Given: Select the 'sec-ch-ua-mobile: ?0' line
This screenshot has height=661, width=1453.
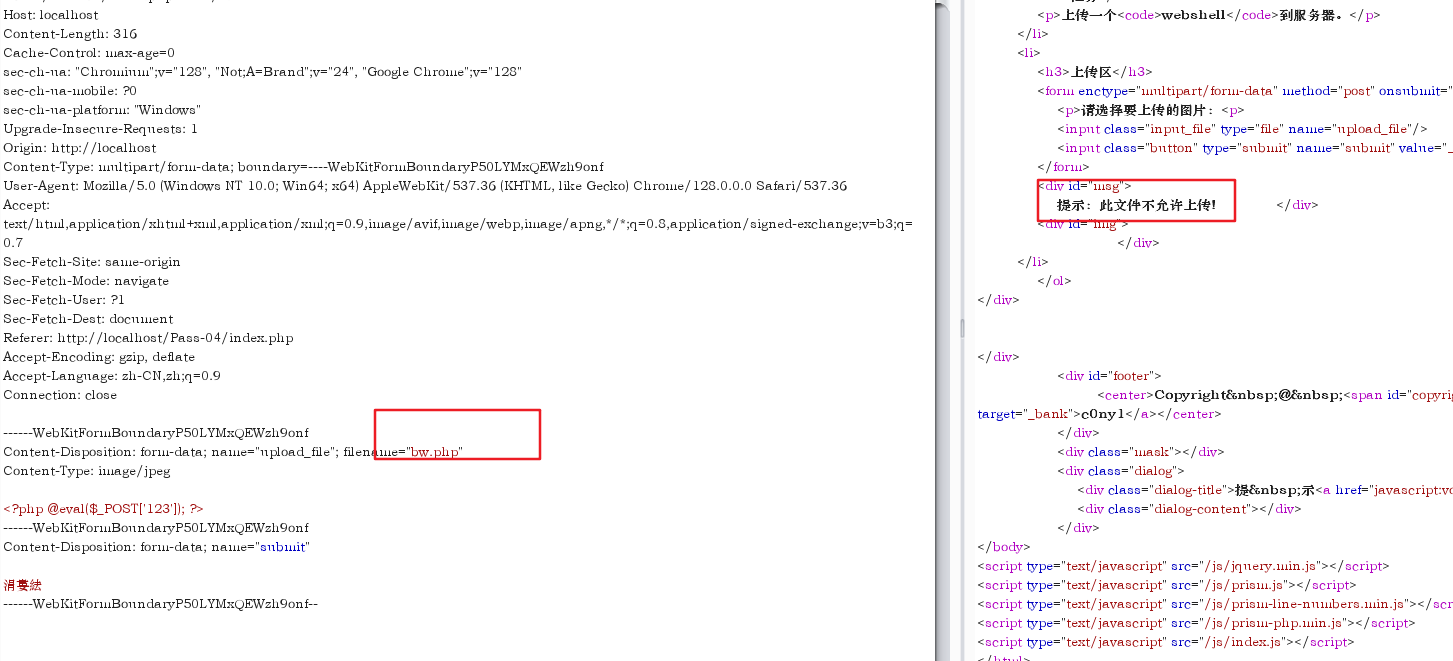Looking at the screenshot, I should pos(70,91).
